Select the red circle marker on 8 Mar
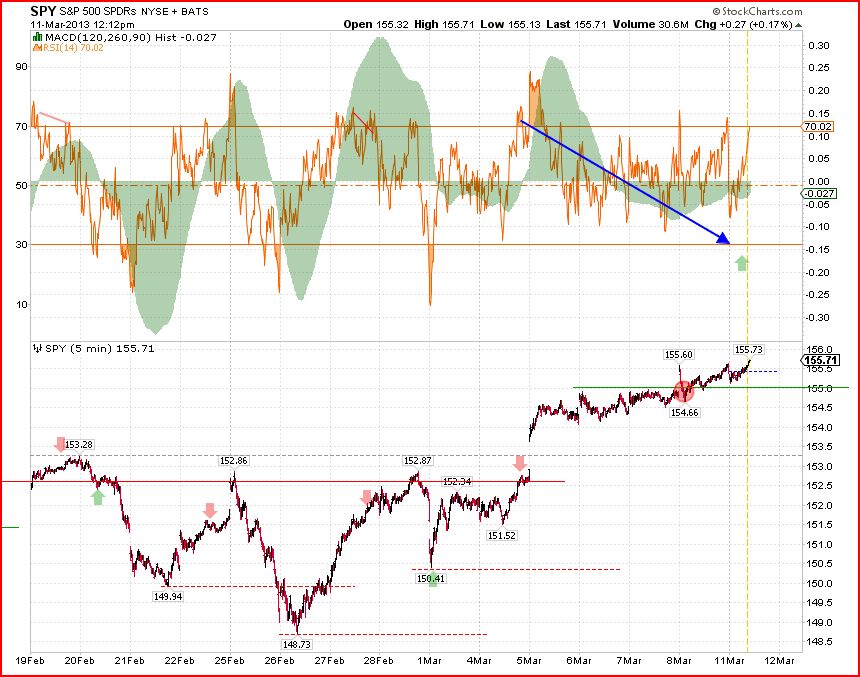 pyautogui.click(x=683, y=391)
